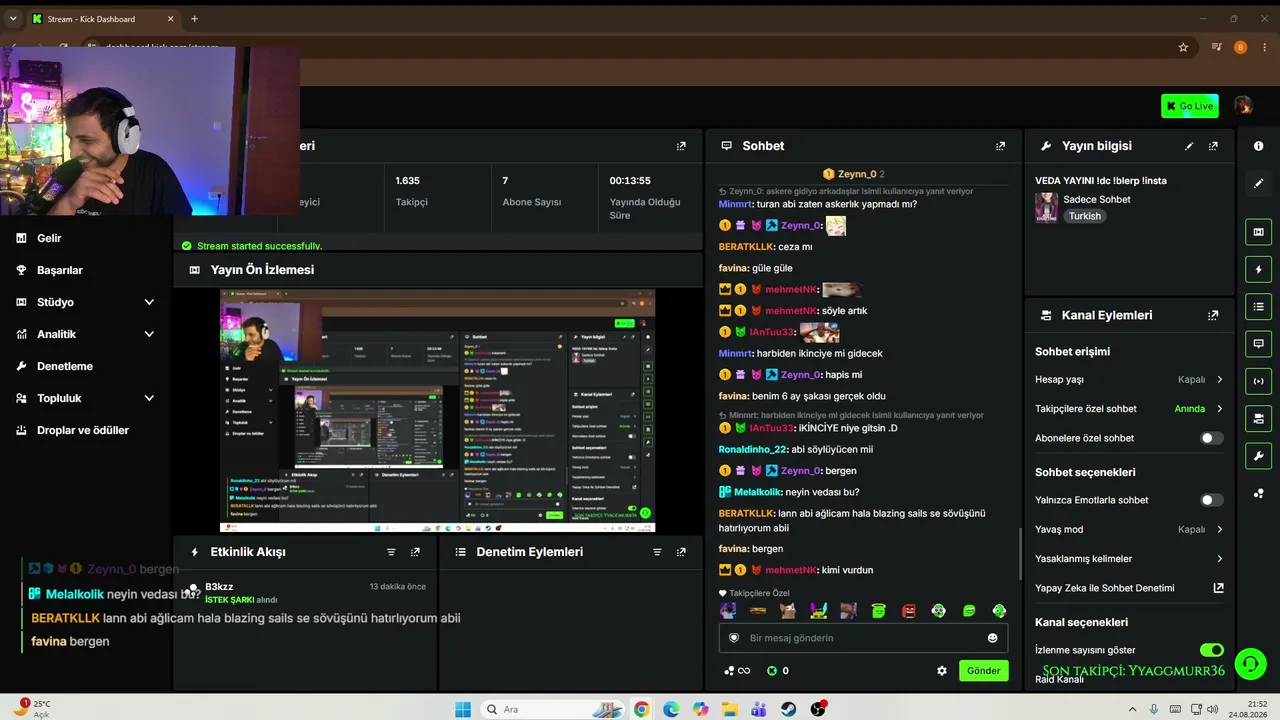1280x720 pixels.
Task: Toggle the list widget sidebar icon
Action: pyautogui.click(x=1258, y=306)
